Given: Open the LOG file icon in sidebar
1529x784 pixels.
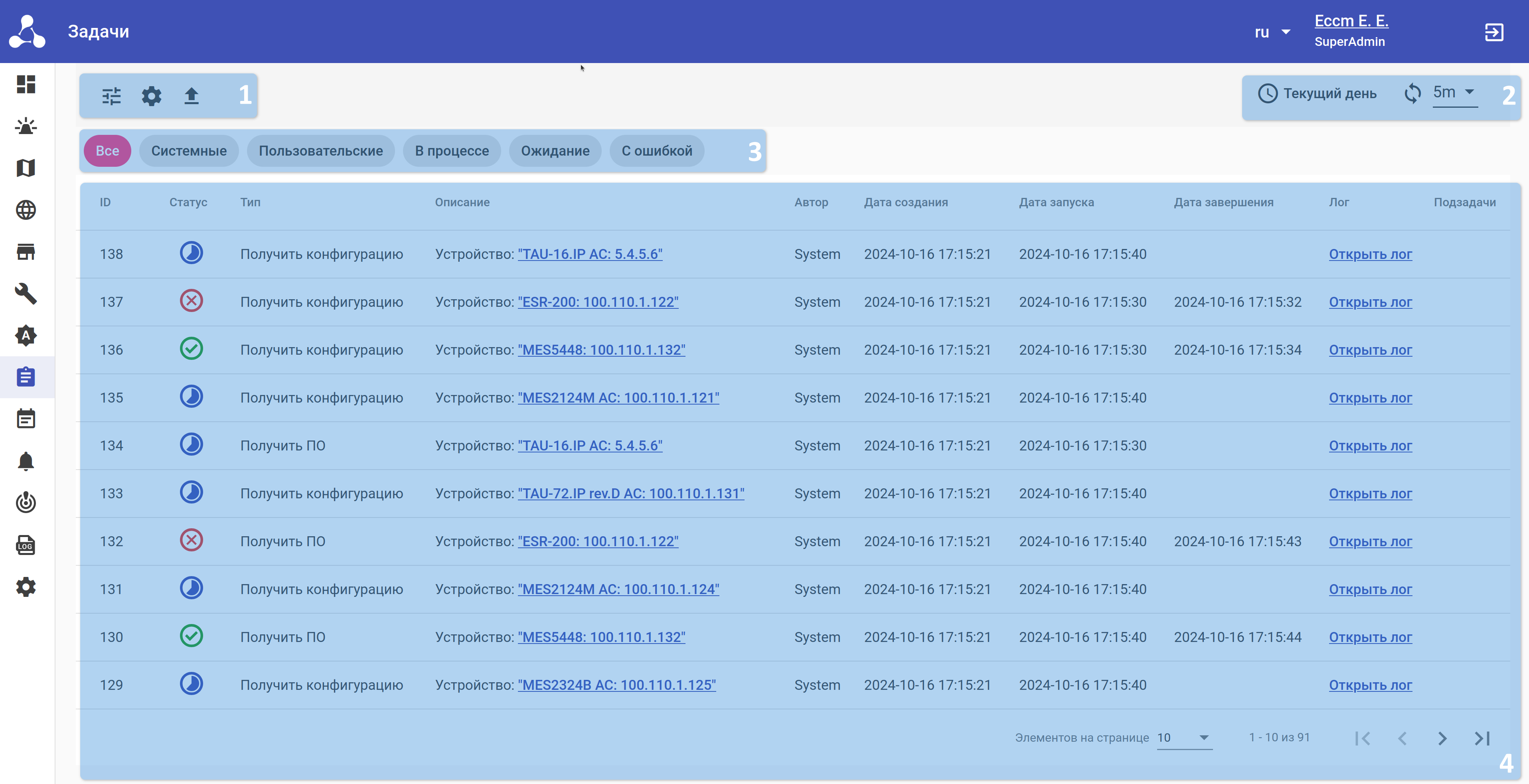Looking at the screenshot, I should tap(26, 545).
